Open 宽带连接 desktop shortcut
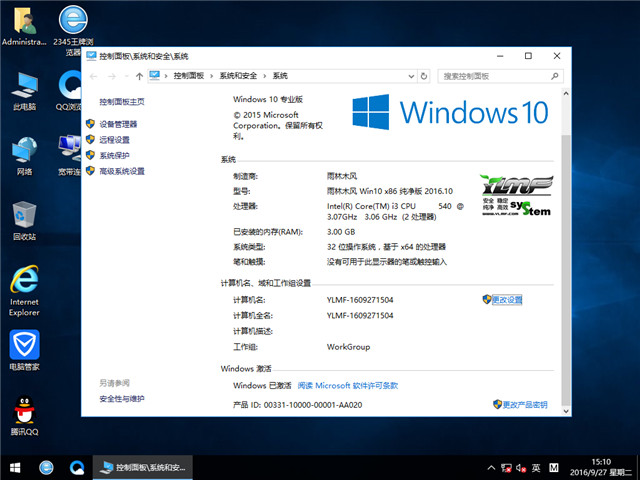The height and width of the screenshot is (480, 640). [x=70, y=156]
